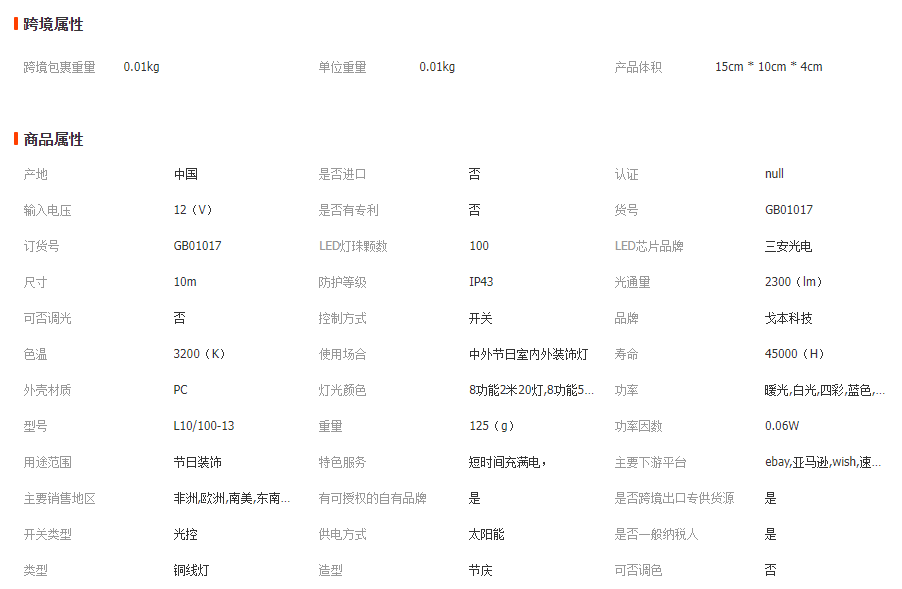Click the 使用场合 value 中外节日室内外装饰灯

click(x=528, y=354)
